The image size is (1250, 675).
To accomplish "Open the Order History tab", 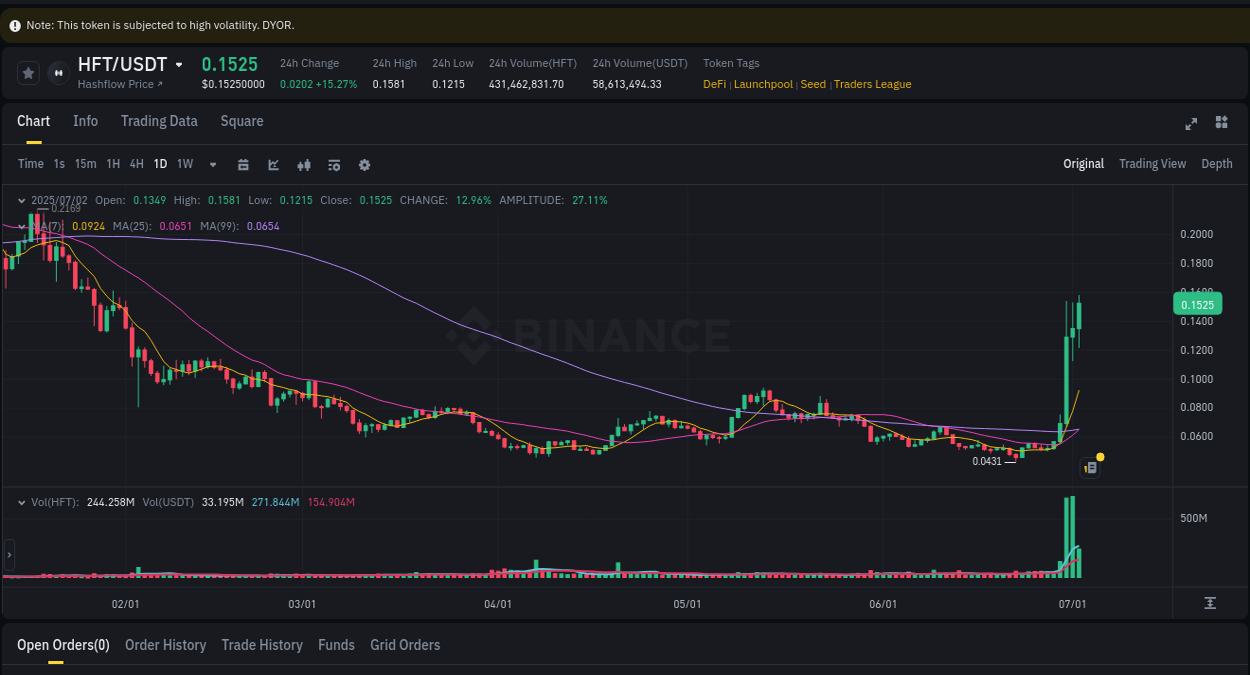I will tap(165, 645).
